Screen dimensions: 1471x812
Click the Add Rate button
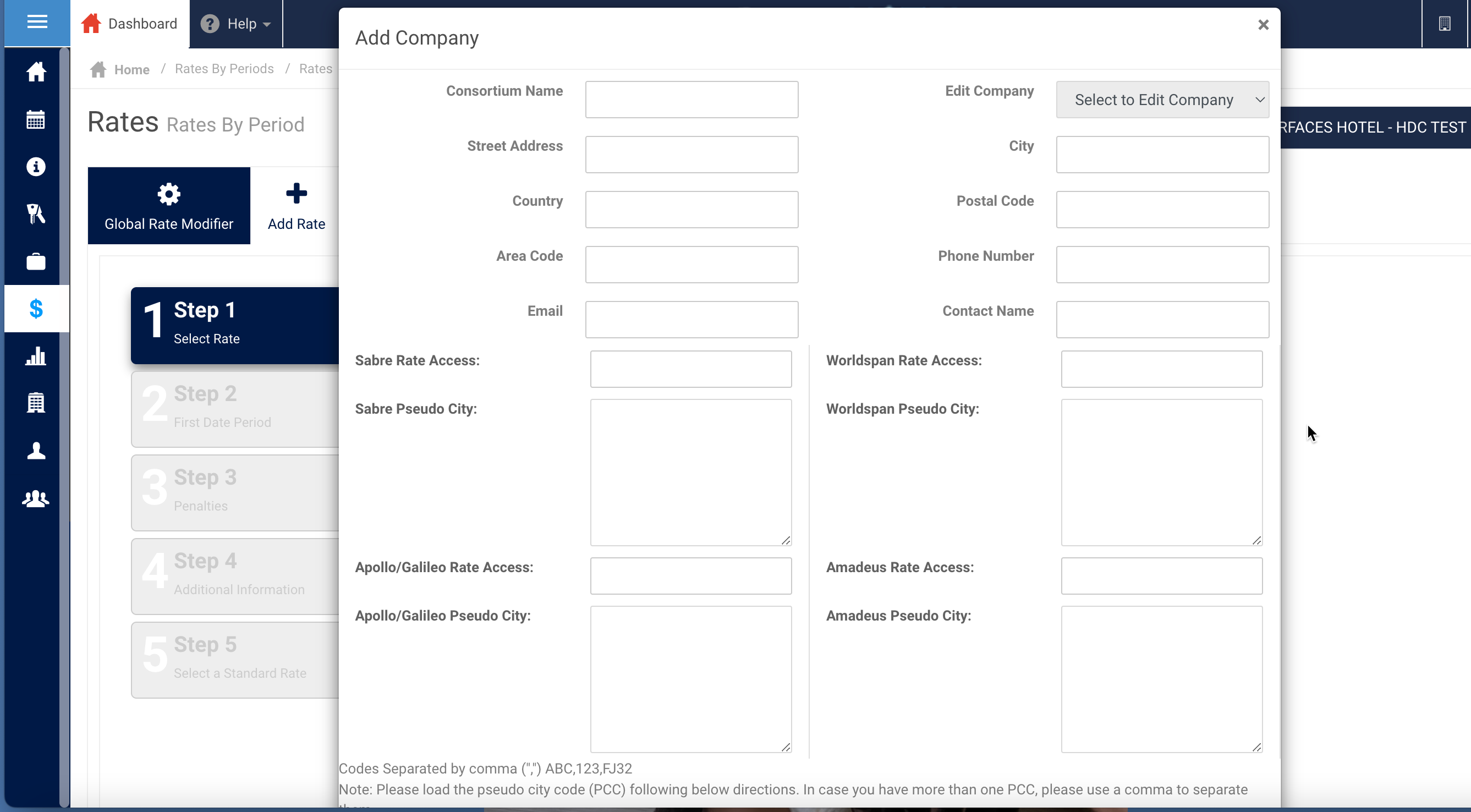[297, 206]
